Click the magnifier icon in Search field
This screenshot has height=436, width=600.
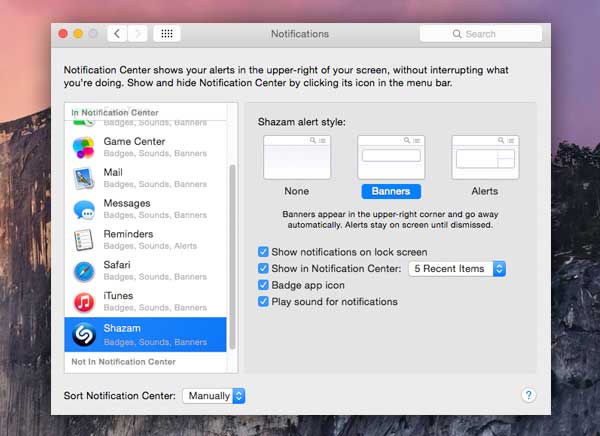pos(457,34)
